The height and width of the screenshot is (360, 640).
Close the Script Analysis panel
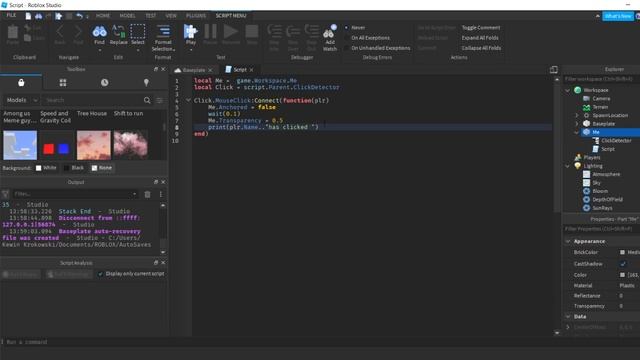click(163, 263)
